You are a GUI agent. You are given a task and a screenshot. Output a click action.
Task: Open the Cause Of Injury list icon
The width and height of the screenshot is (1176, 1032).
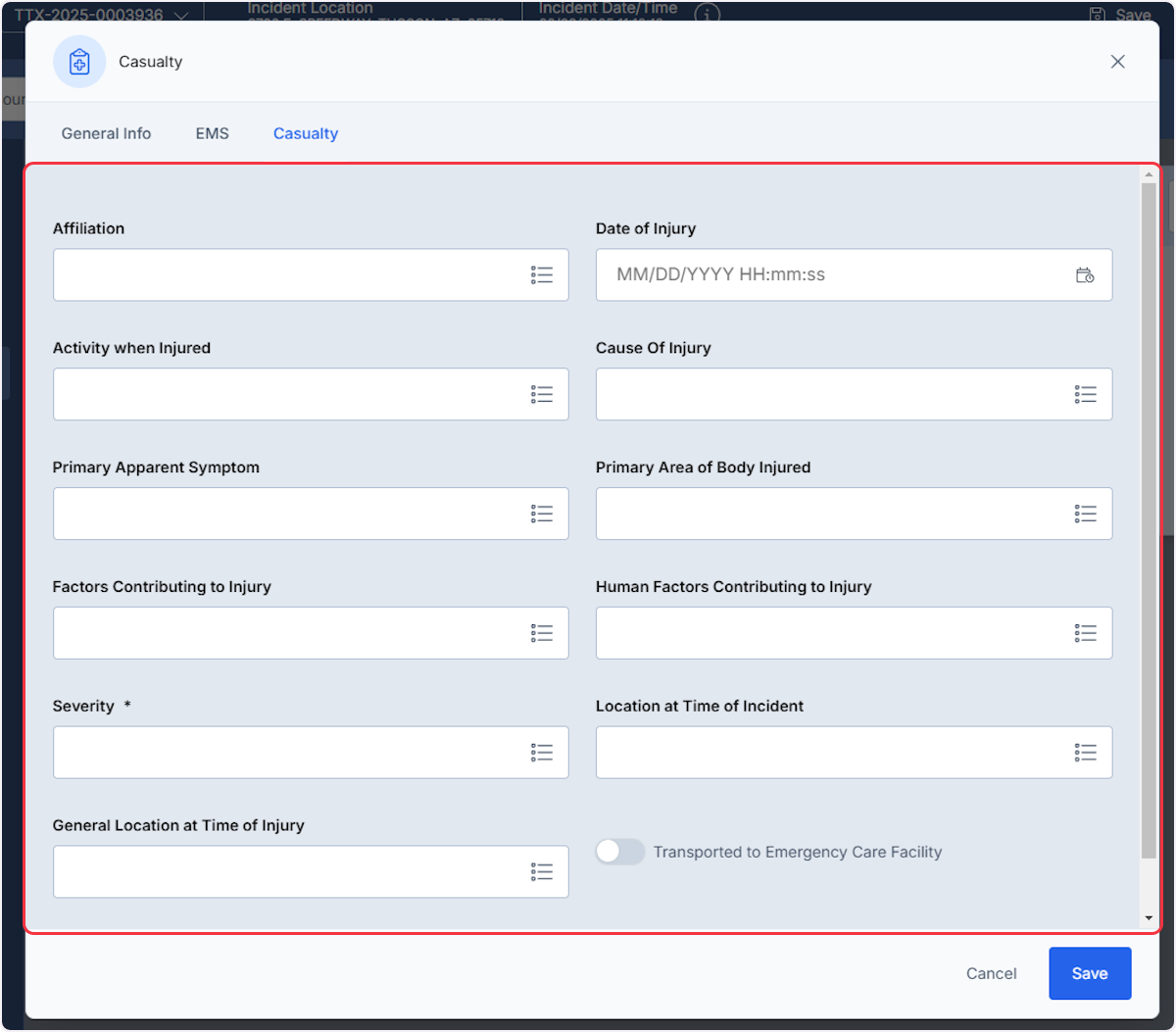pos(1085,395)
